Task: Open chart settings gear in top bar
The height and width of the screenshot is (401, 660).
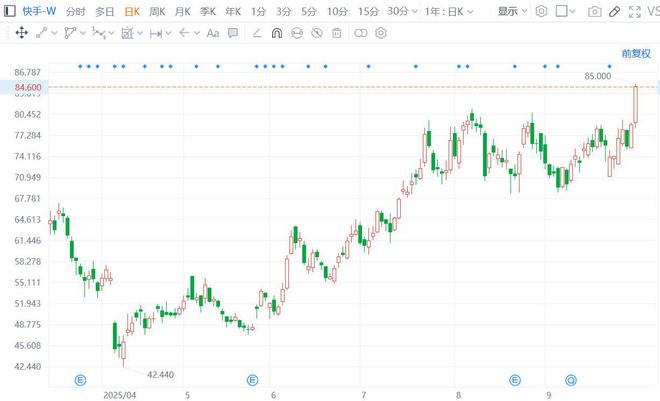Action: point(541,11)
